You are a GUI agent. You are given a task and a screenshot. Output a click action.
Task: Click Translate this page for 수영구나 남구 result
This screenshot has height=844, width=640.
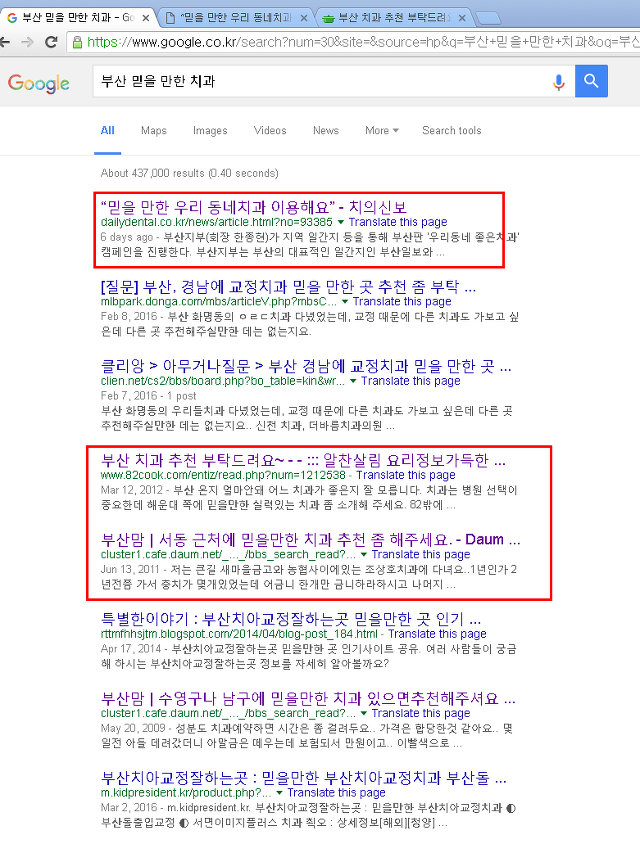[421, 713]
